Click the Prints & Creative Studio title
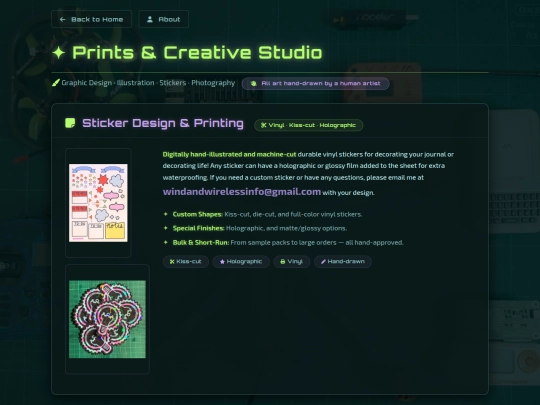 point(197,53)
